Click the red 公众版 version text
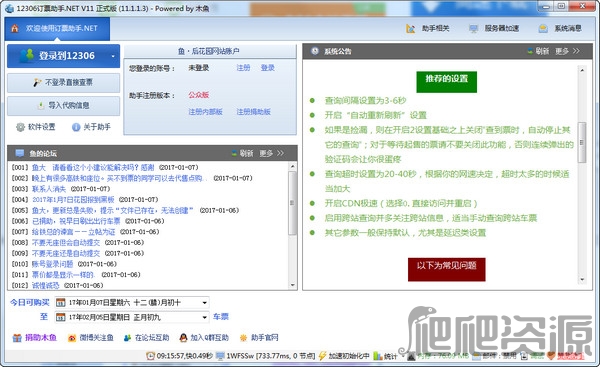The image size is (600, 367). coord(199,95)
